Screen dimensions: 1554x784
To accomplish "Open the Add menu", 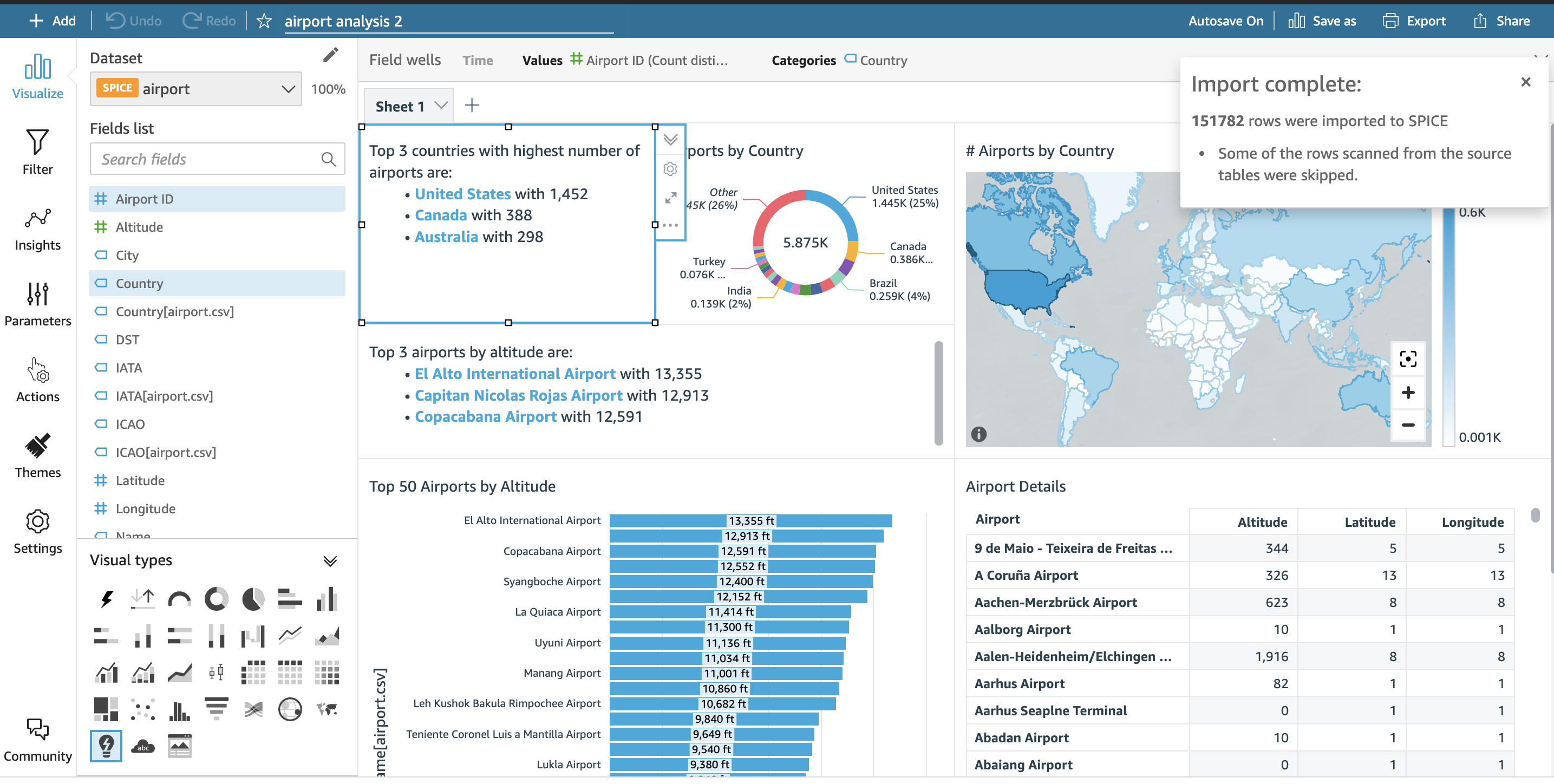I will tap(53, 21).
